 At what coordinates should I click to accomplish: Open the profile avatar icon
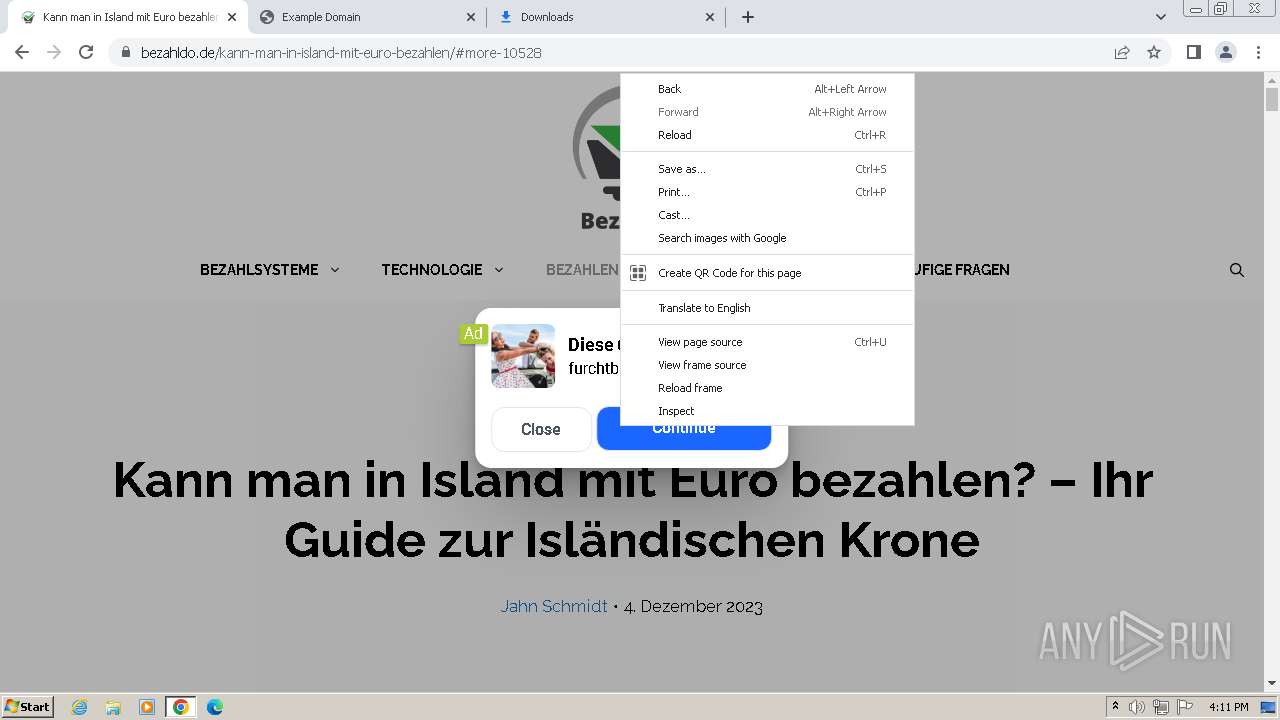click(1226, 52)
